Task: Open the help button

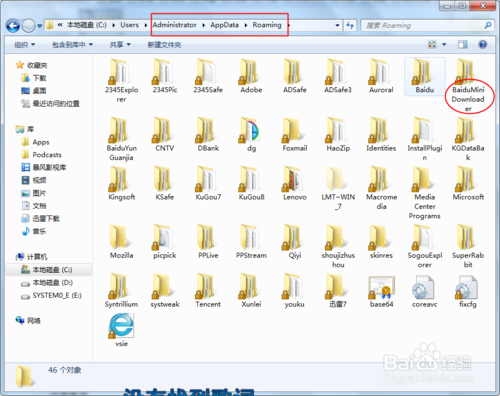Action: 483,44
